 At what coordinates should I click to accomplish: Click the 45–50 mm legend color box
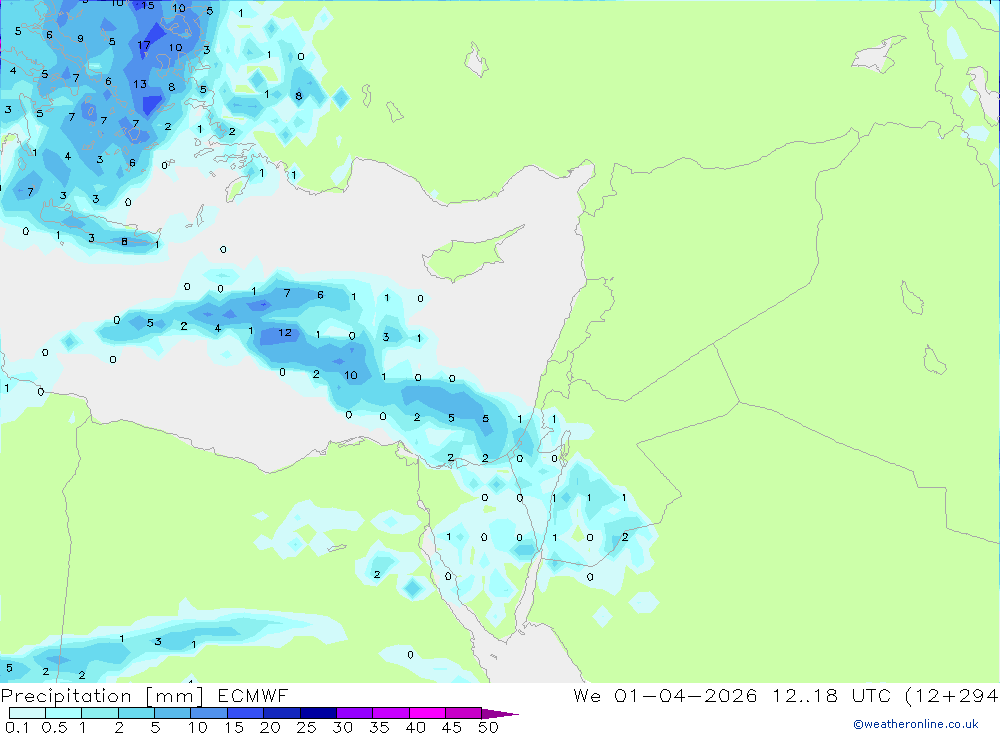pos(464,713)
